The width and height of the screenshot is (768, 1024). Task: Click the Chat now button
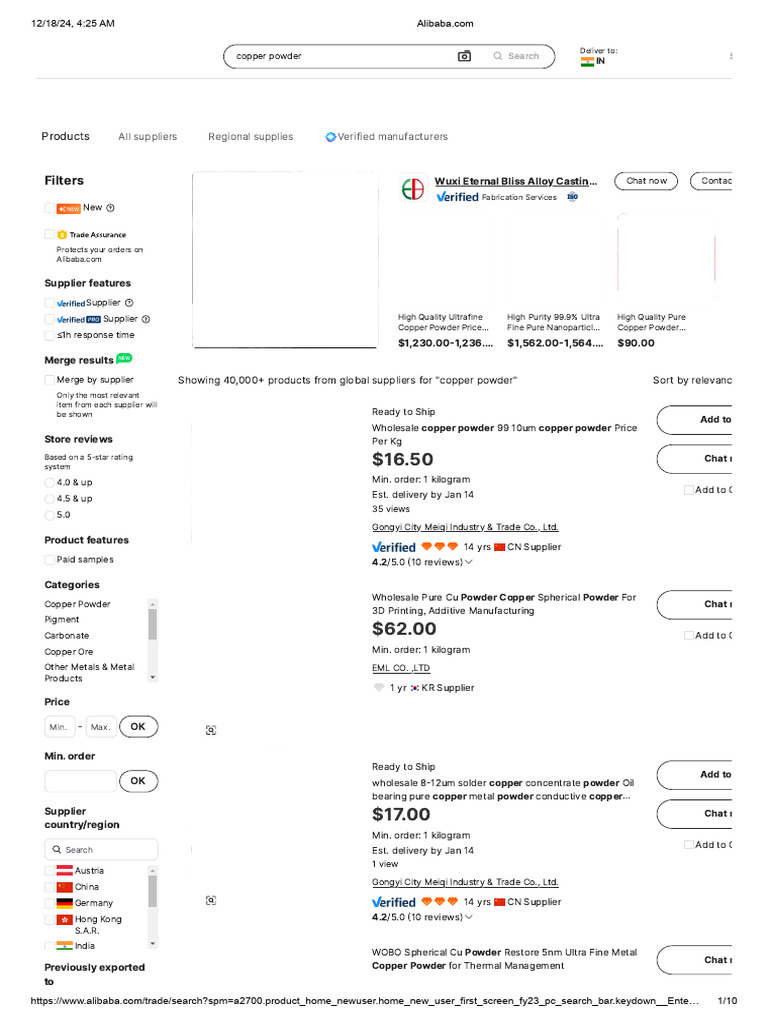[x=646, y=181]
